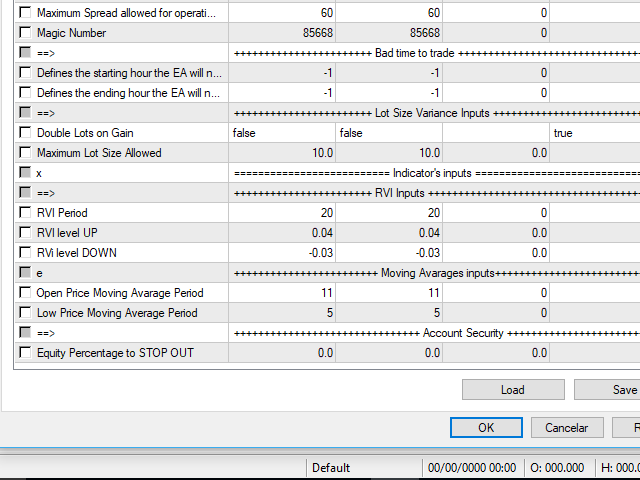This screenshot has width=640, height=480.
Task: Check the RVi level DOWN checkbox
Action: (x=25, y=253)
